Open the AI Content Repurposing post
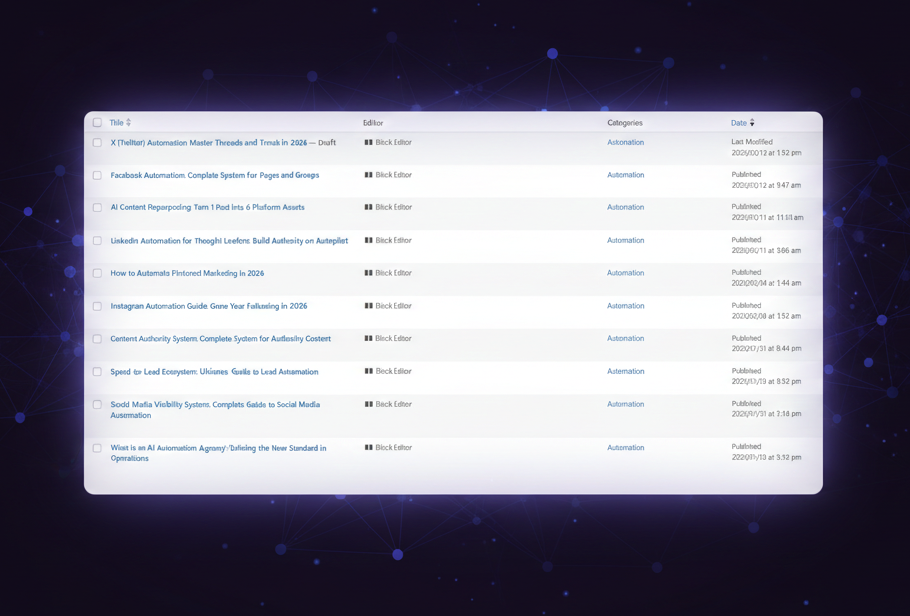910x616 pixels. (207, 207)
